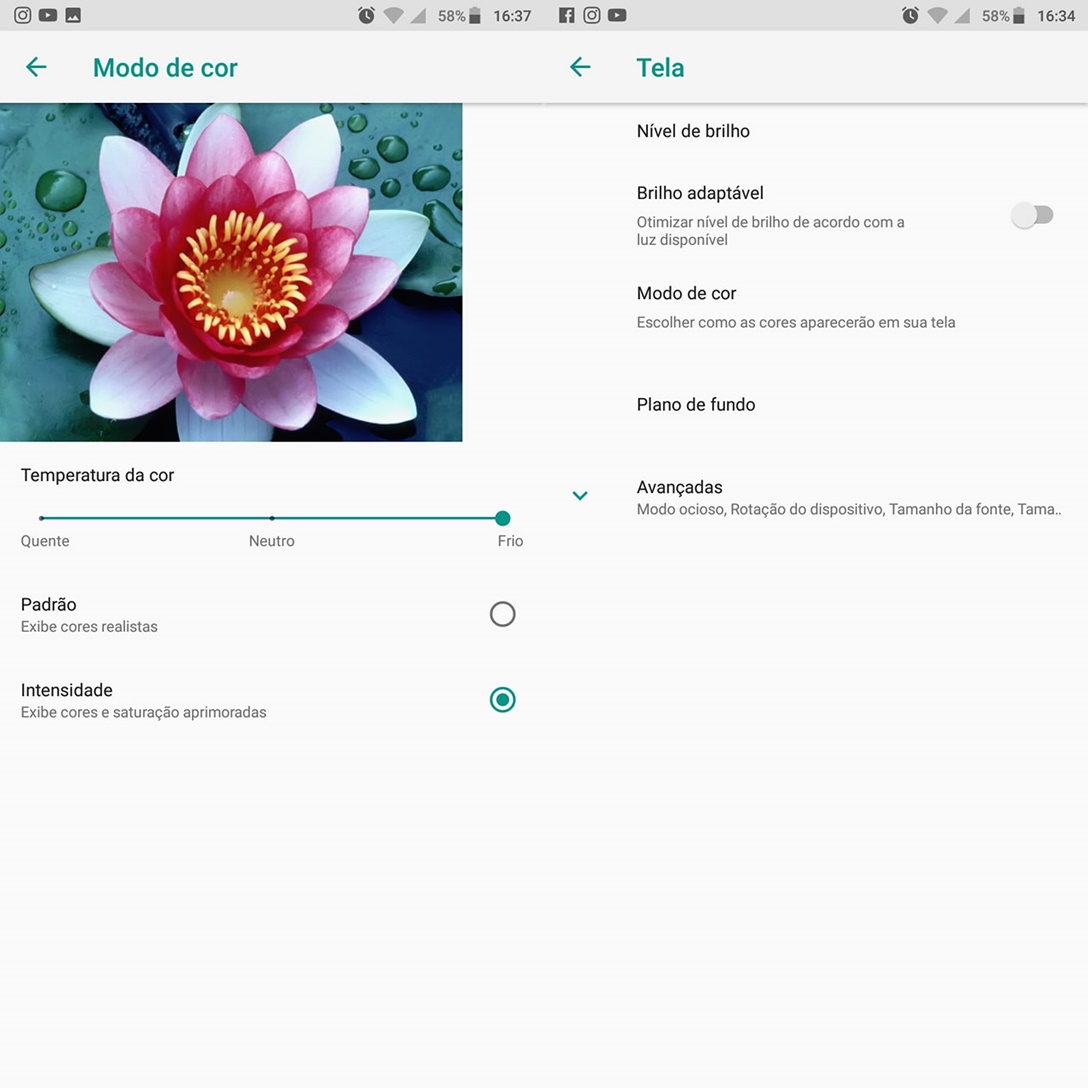
Task: Go back from Modo de cor screen
Action: pyautogui.click(x=36, y=67)
